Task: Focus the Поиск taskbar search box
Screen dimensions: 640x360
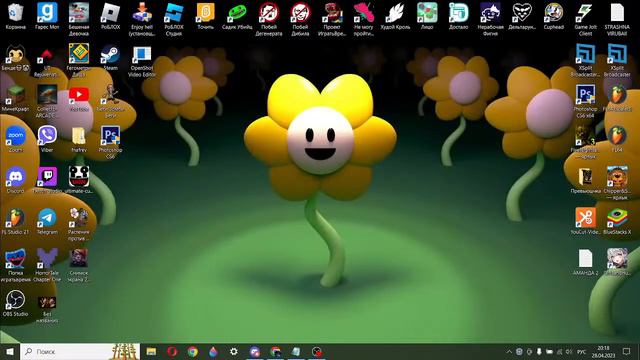Action: pyautogui.click(x=80, y=351)
